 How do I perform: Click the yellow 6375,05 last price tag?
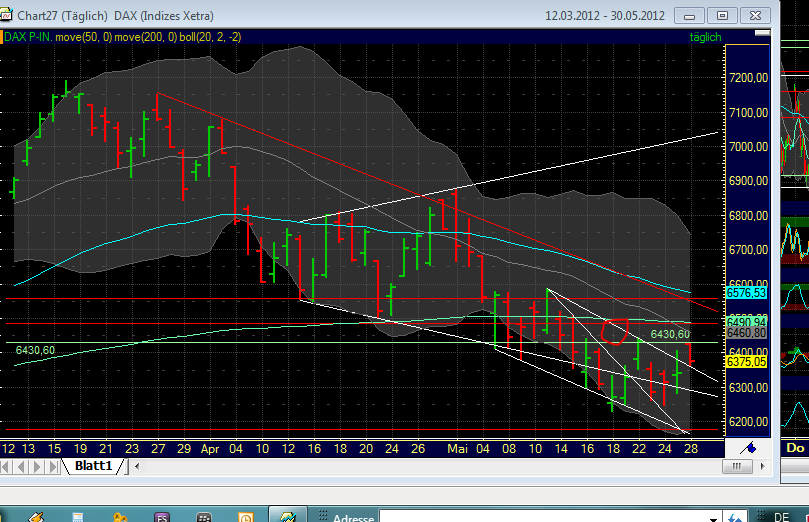click(x=746, y=362)
